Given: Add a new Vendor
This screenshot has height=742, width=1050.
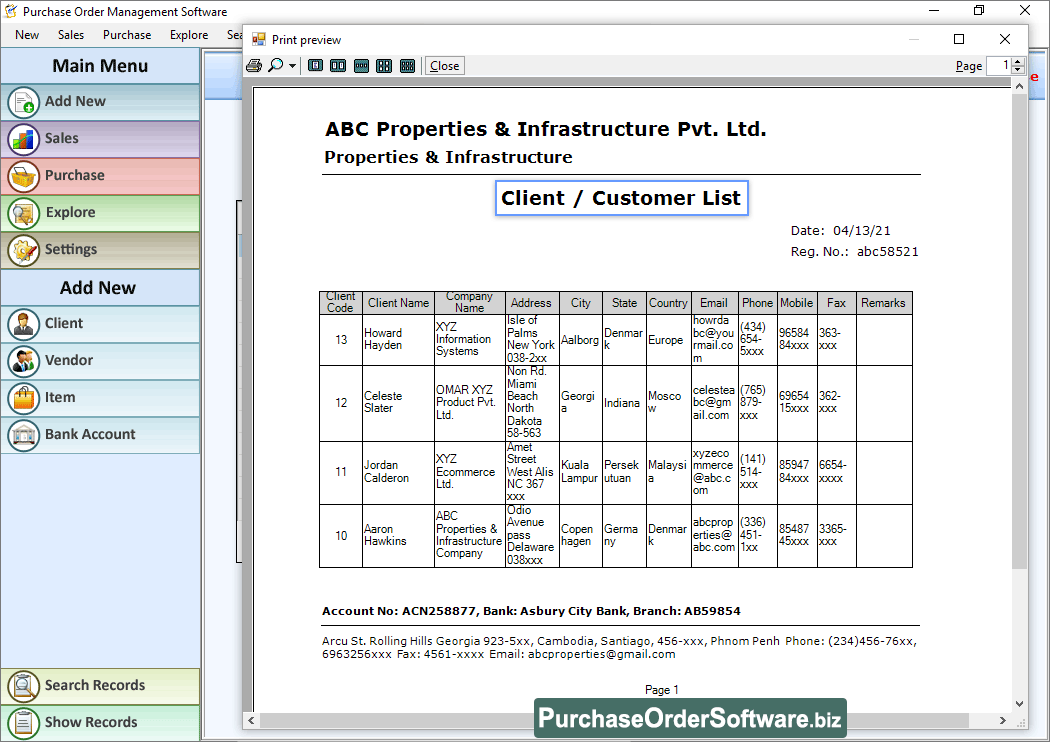Looking at the screenshot, I should pyautogui.click(x=100, y=361).
